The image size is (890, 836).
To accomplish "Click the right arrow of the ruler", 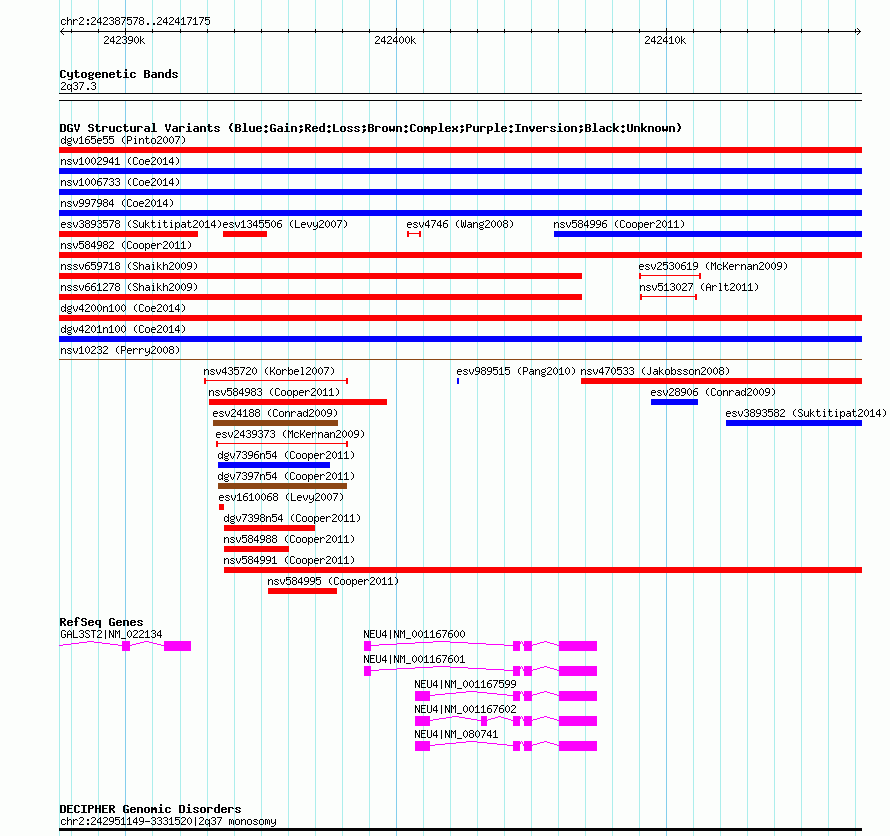I will coord(858,32).
